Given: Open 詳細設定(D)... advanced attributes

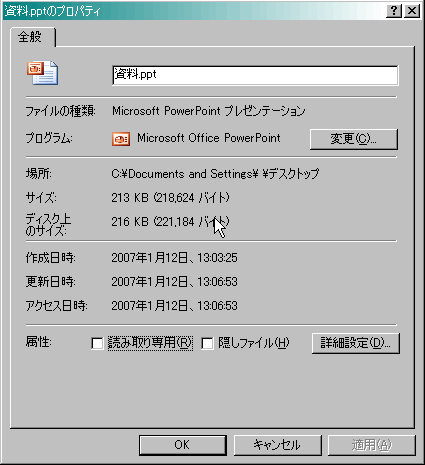Looking at the screenshot, I should coord(355,343).
